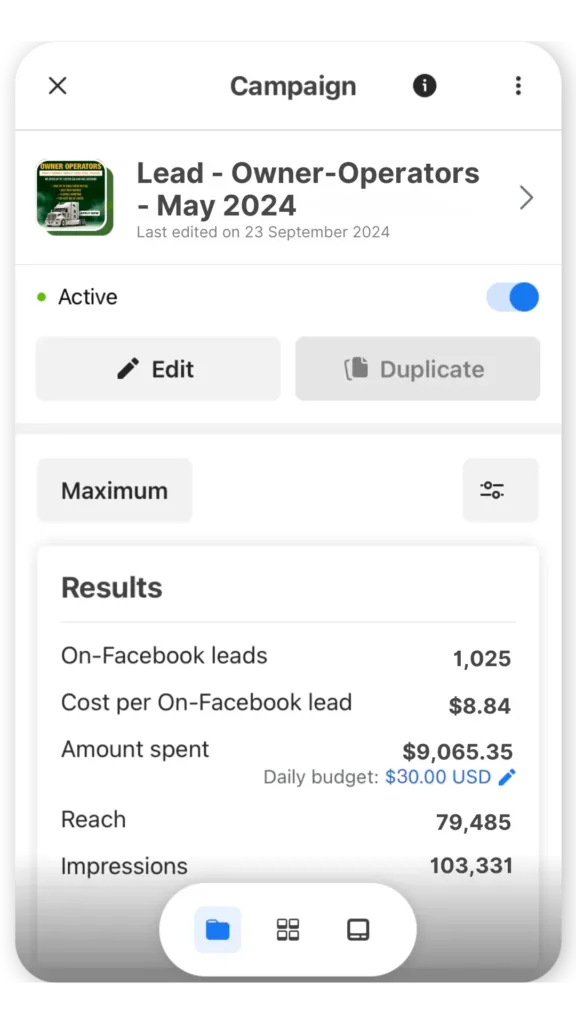Toggle the Active campaign switch off
576x1024 pixels.
(513, 297)
